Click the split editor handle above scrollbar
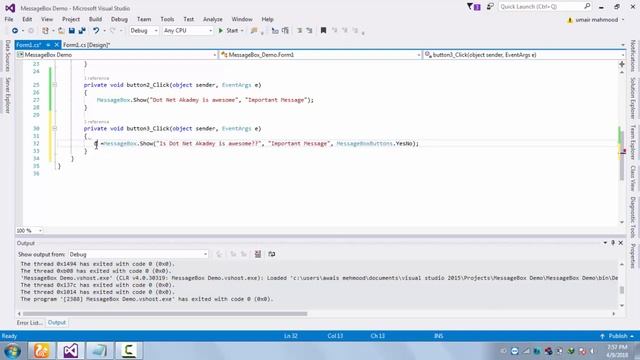This screenshot has width=640, height=360. [x=622, y=64]
